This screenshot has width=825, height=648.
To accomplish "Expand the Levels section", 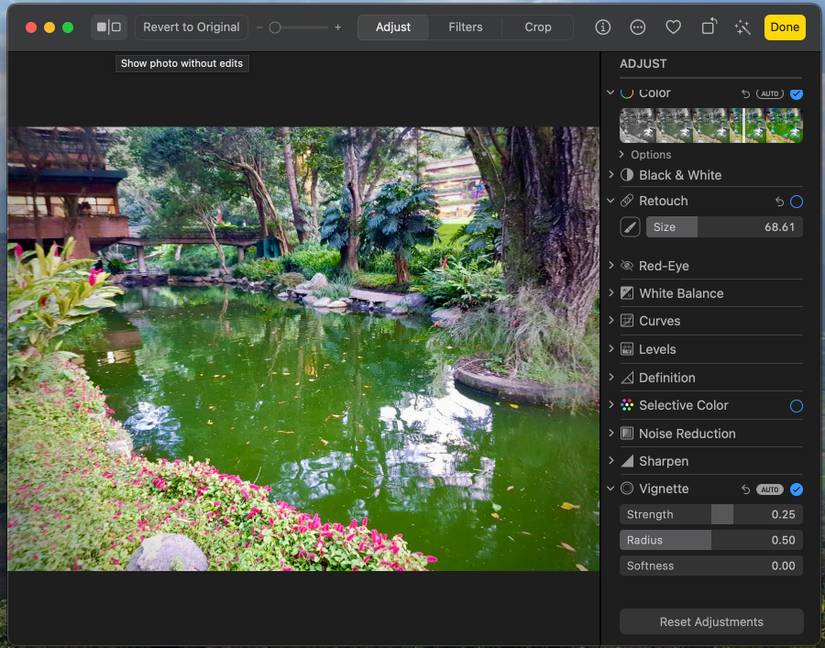I will click(611, 348).
